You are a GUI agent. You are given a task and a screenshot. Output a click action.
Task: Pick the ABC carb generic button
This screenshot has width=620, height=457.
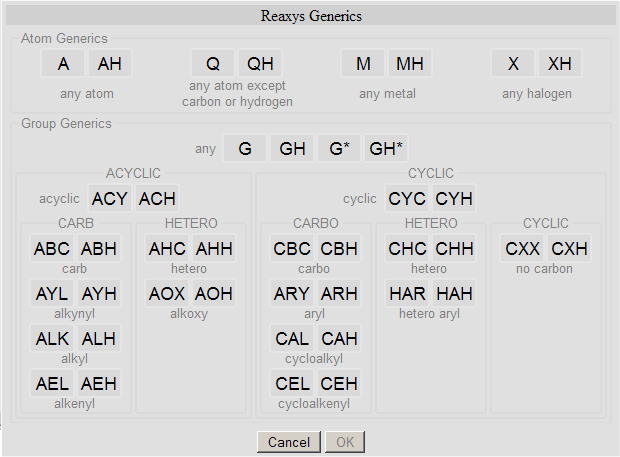pyautogui.click(x=52, y=249)
